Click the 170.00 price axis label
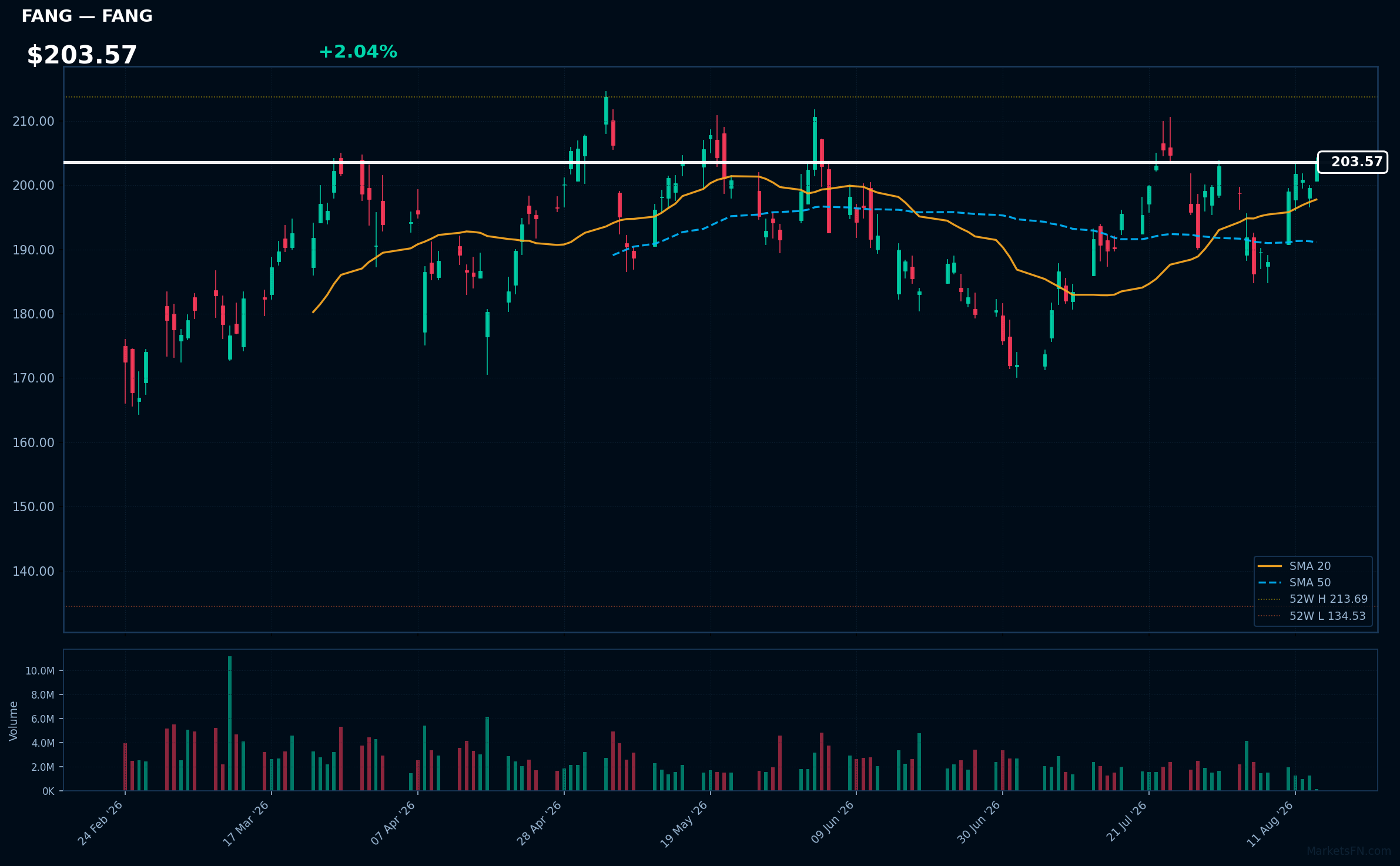This screenshot has height=866, width=1400. tap(34, 378)
